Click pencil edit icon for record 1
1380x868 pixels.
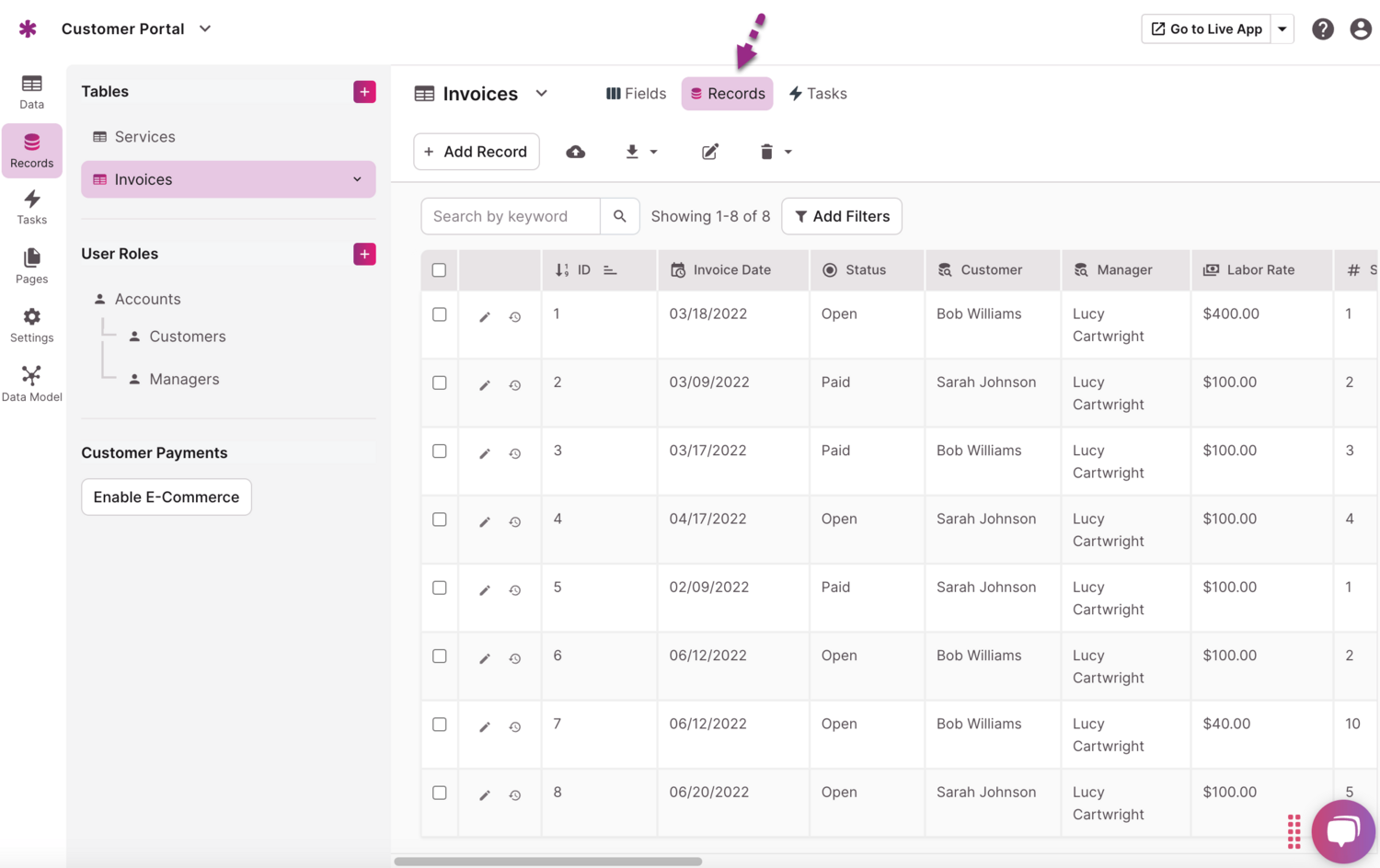(485, 317)
